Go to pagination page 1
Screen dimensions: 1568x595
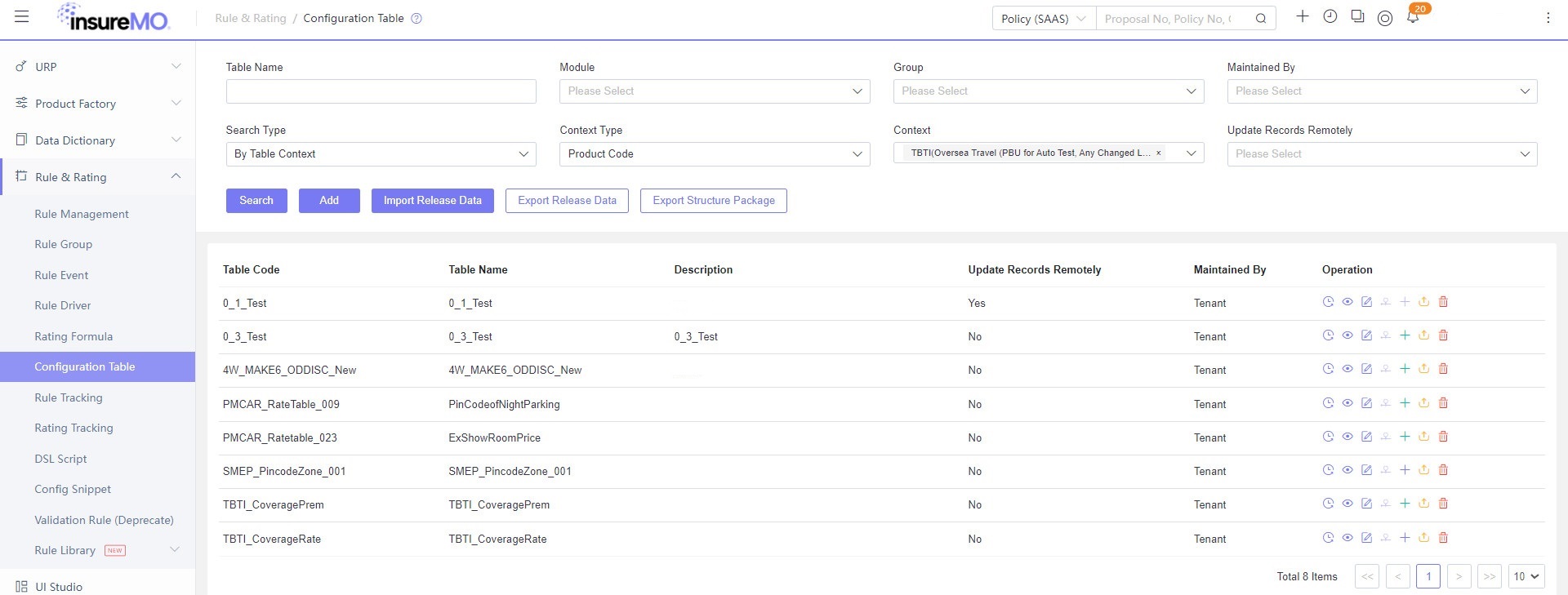point(1428,576)
